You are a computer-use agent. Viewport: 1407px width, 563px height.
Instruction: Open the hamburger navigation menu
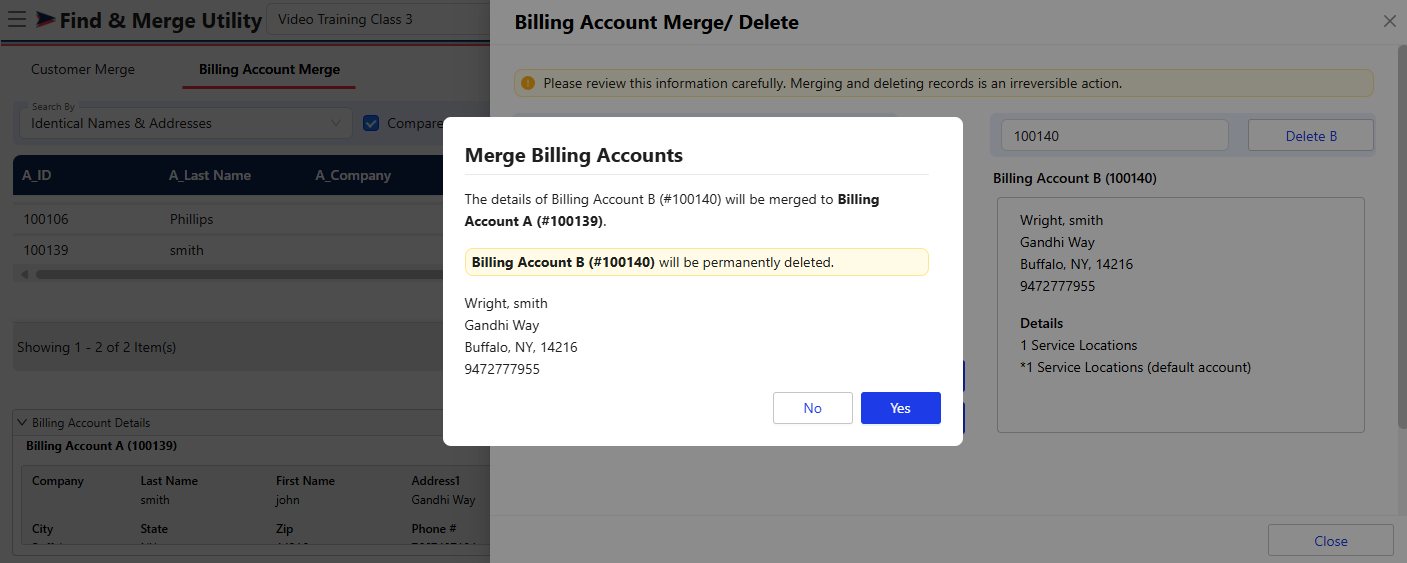click(x=17, y=19)
